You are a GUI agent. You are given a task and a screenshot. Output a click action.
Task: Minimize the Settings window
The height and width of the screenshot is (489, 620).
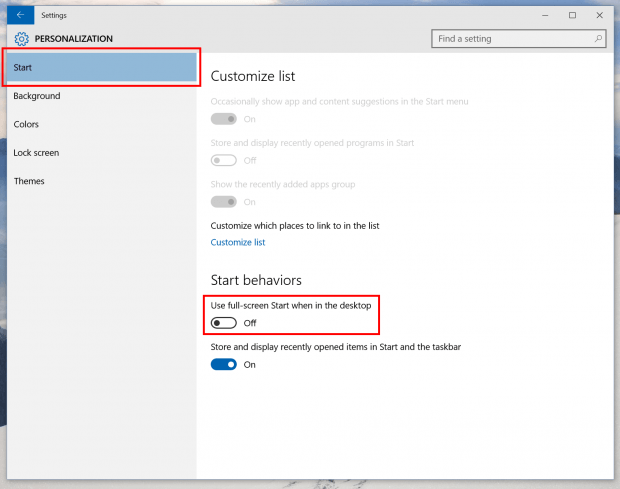point(545,15)
